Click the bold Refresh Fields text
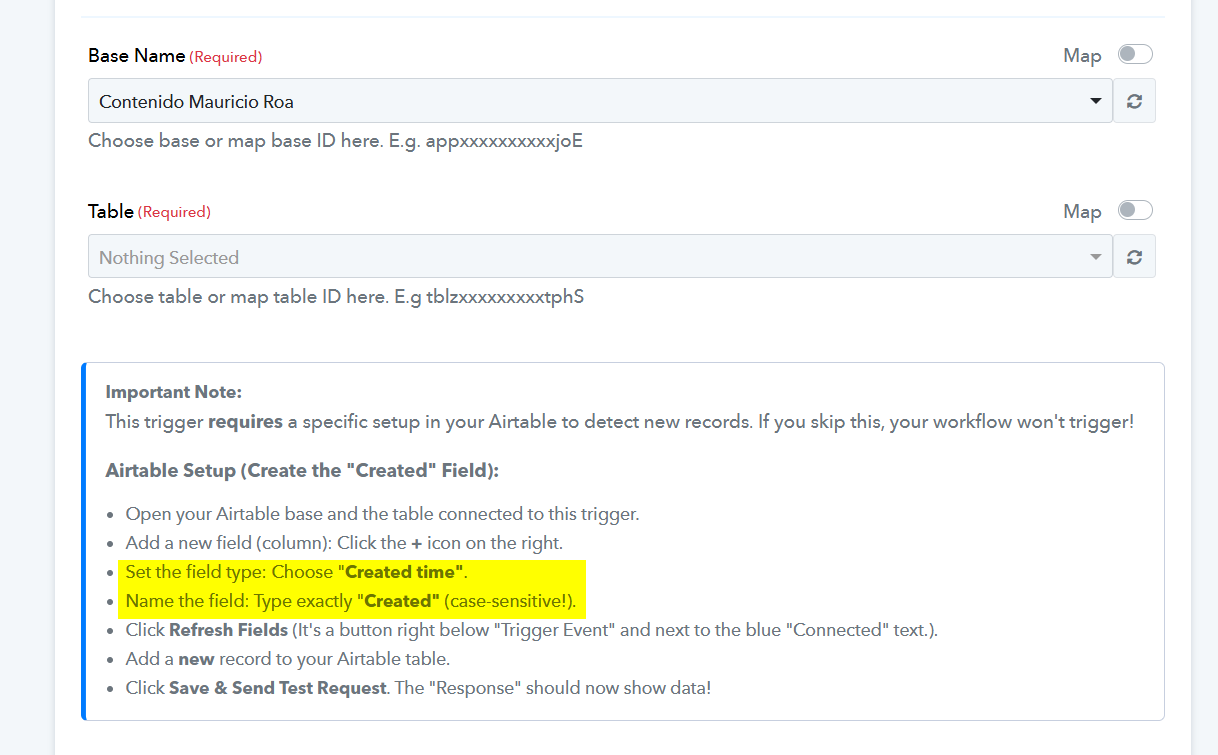The image size is (1218, 755). tap(229, 630)
